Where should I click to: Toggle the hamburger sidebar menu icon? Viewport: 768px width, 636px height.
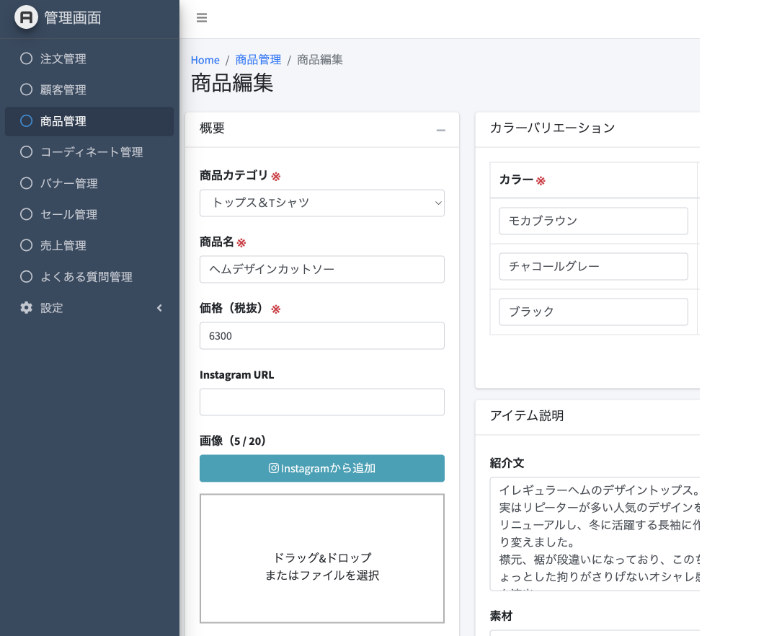click(x=202, y=18)
